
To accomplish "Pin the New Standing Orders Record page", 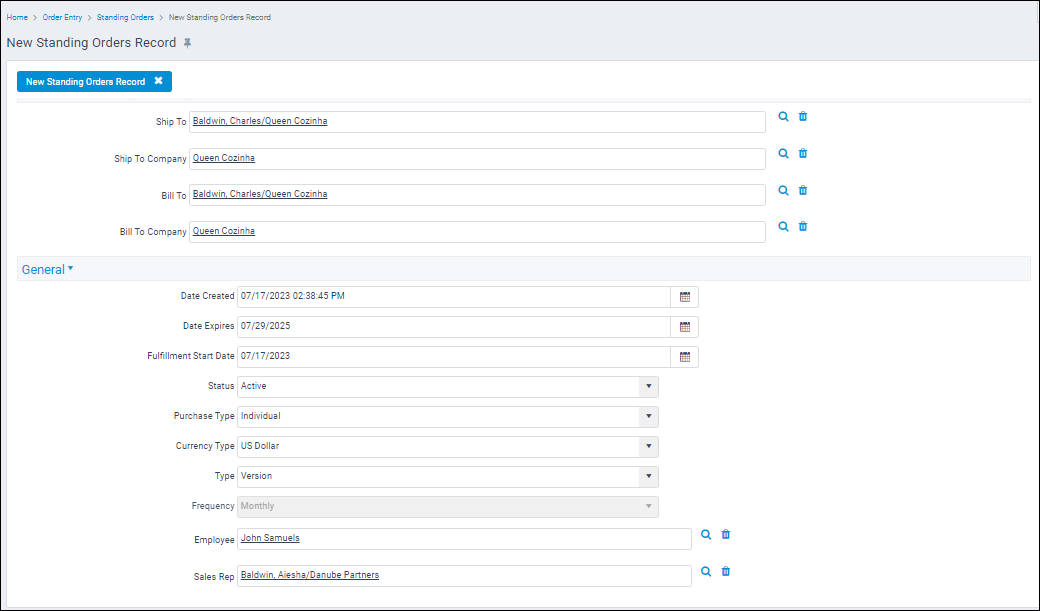I will [x=189, y=43].
